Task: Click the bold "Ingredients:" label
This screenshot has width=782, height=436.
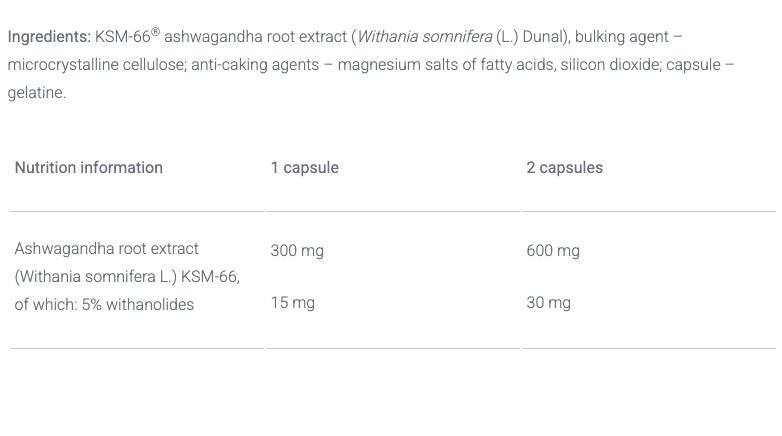Action: pos(49,37)
